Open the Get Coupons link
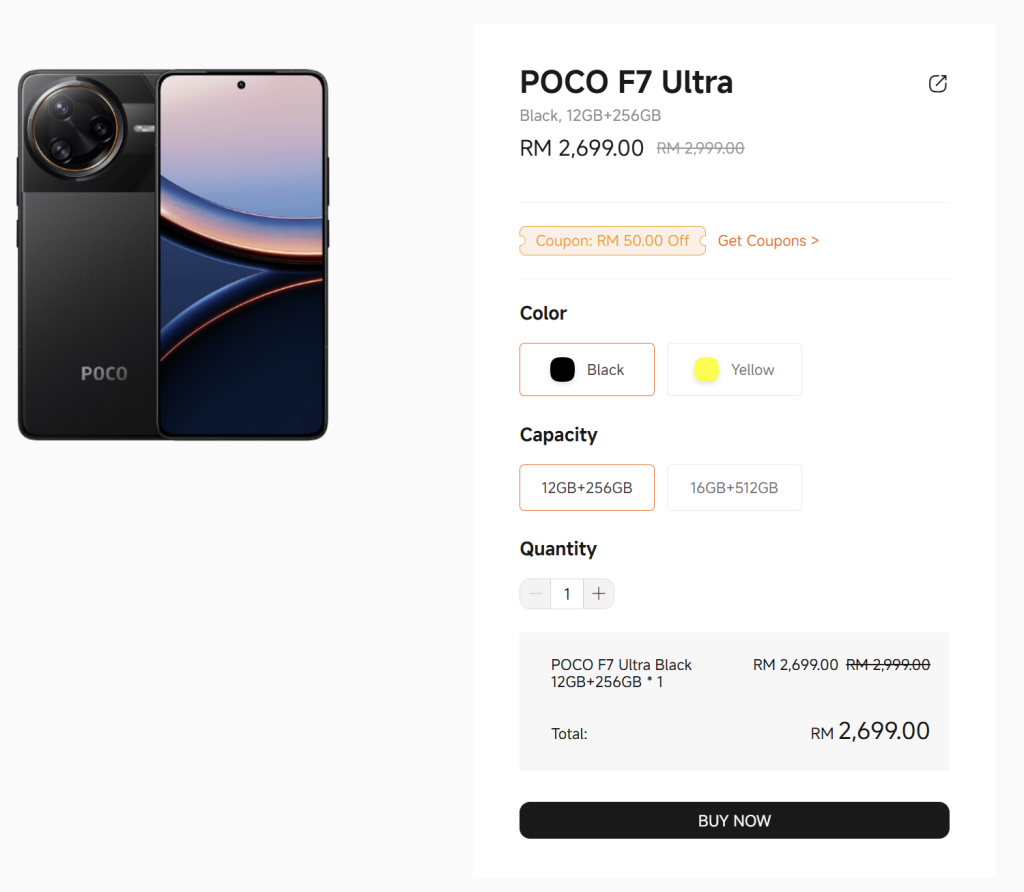The height and width of the screenshot is (892, 1024). [x=768, y=241]
